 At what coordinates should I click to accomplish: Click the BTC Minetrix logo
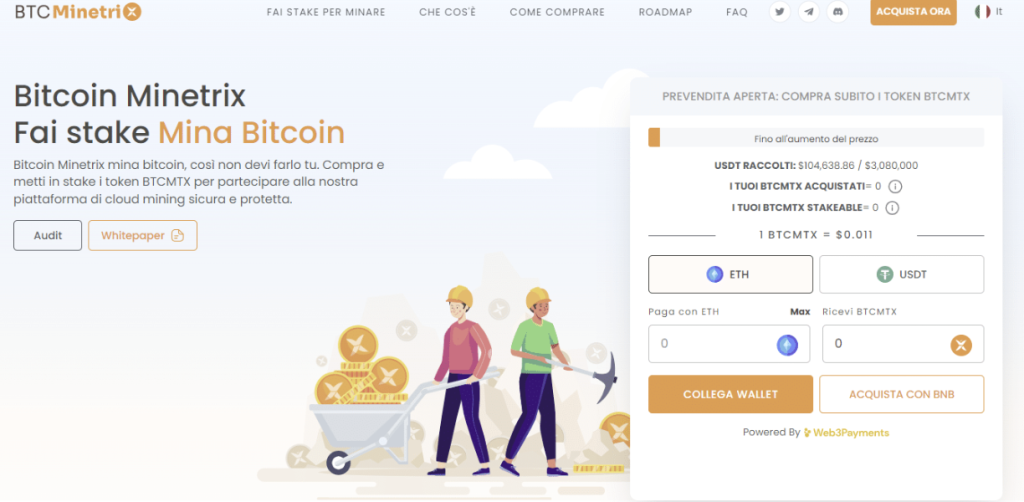click(78, 12)
